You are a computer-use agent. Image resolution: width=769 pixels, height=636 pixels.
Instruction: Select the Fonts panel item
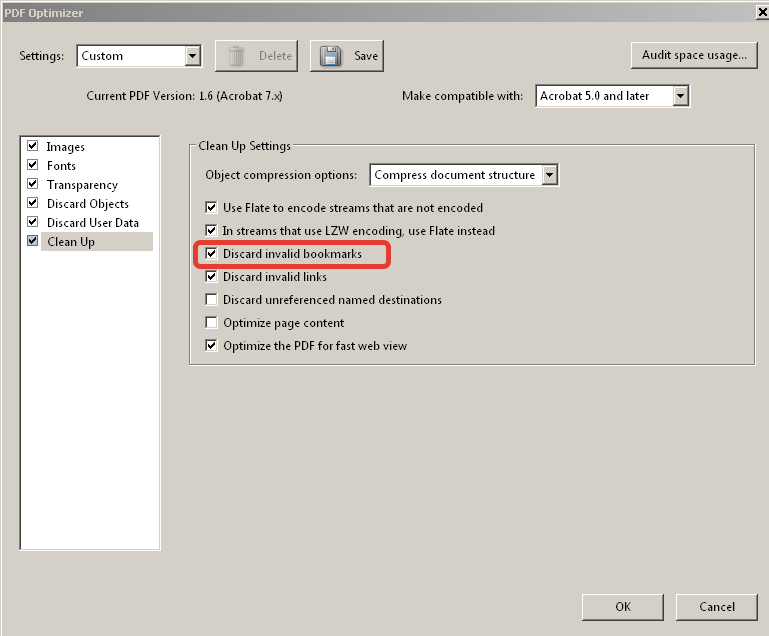pyautogui.click(x=61, y=166)
